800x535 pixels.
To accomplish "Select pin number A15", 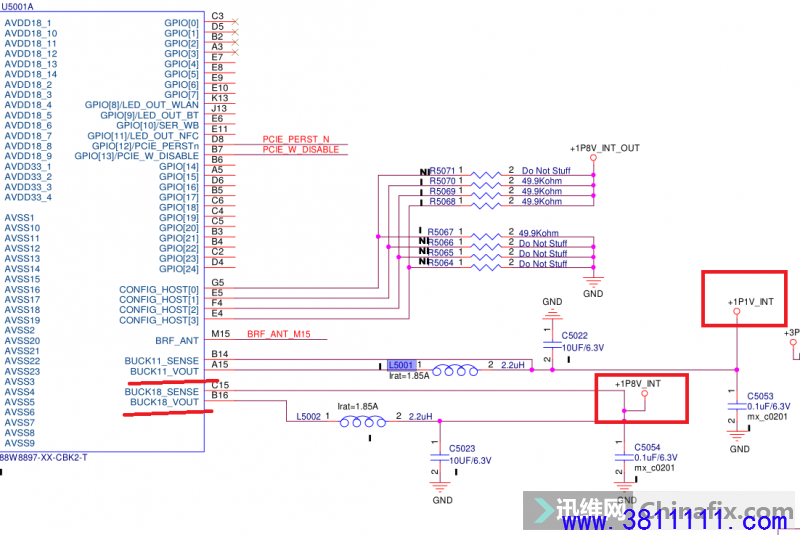I will tap(220, 364).
